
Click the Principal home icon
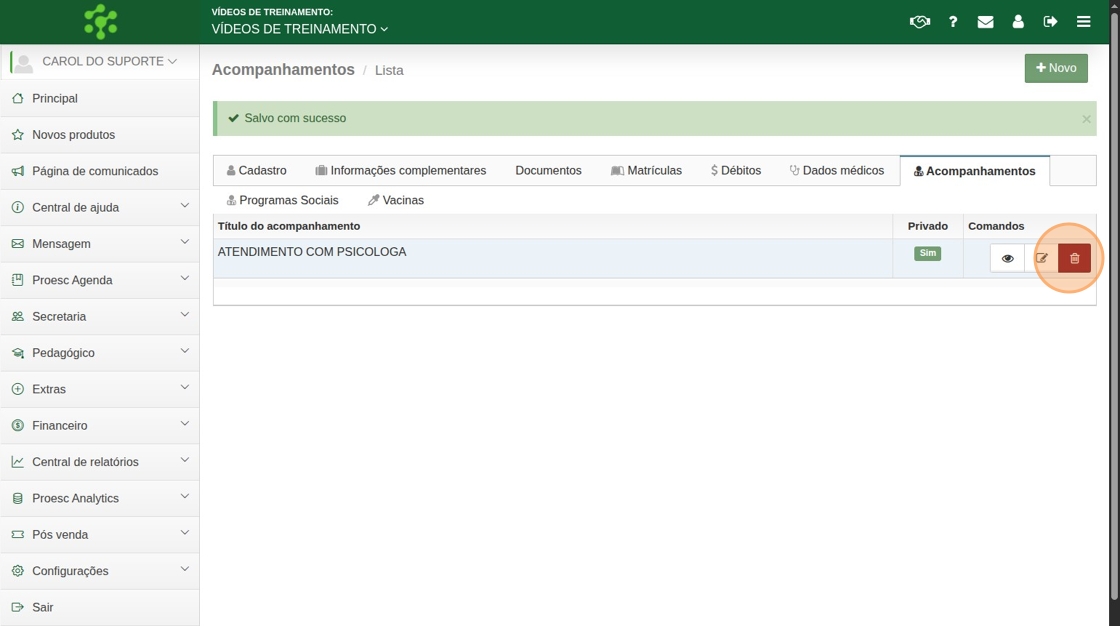(18, 98)
